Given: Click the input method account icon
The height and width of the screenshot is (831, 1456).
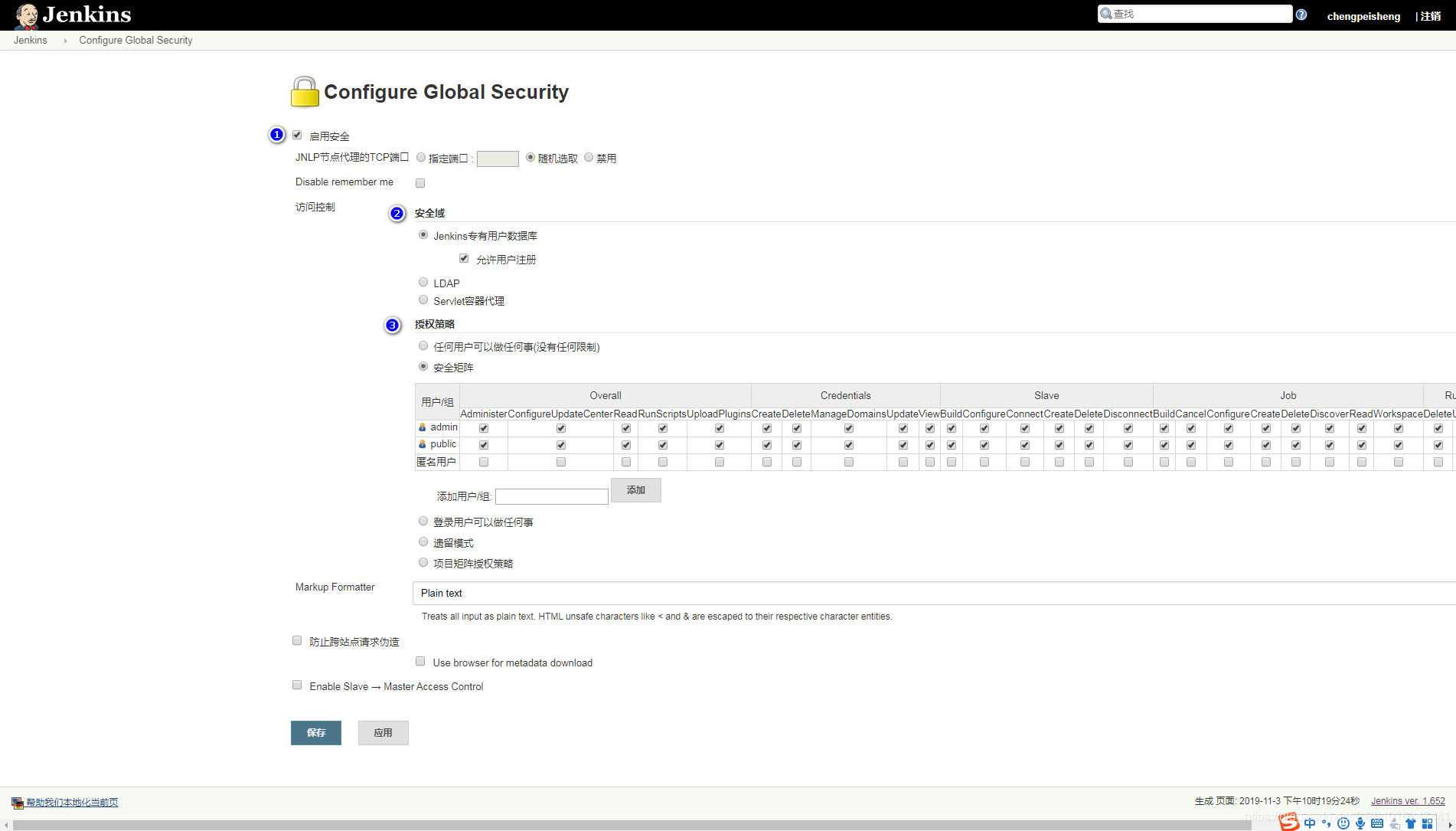Looking at the screenshot, I should pos(1394,823).
